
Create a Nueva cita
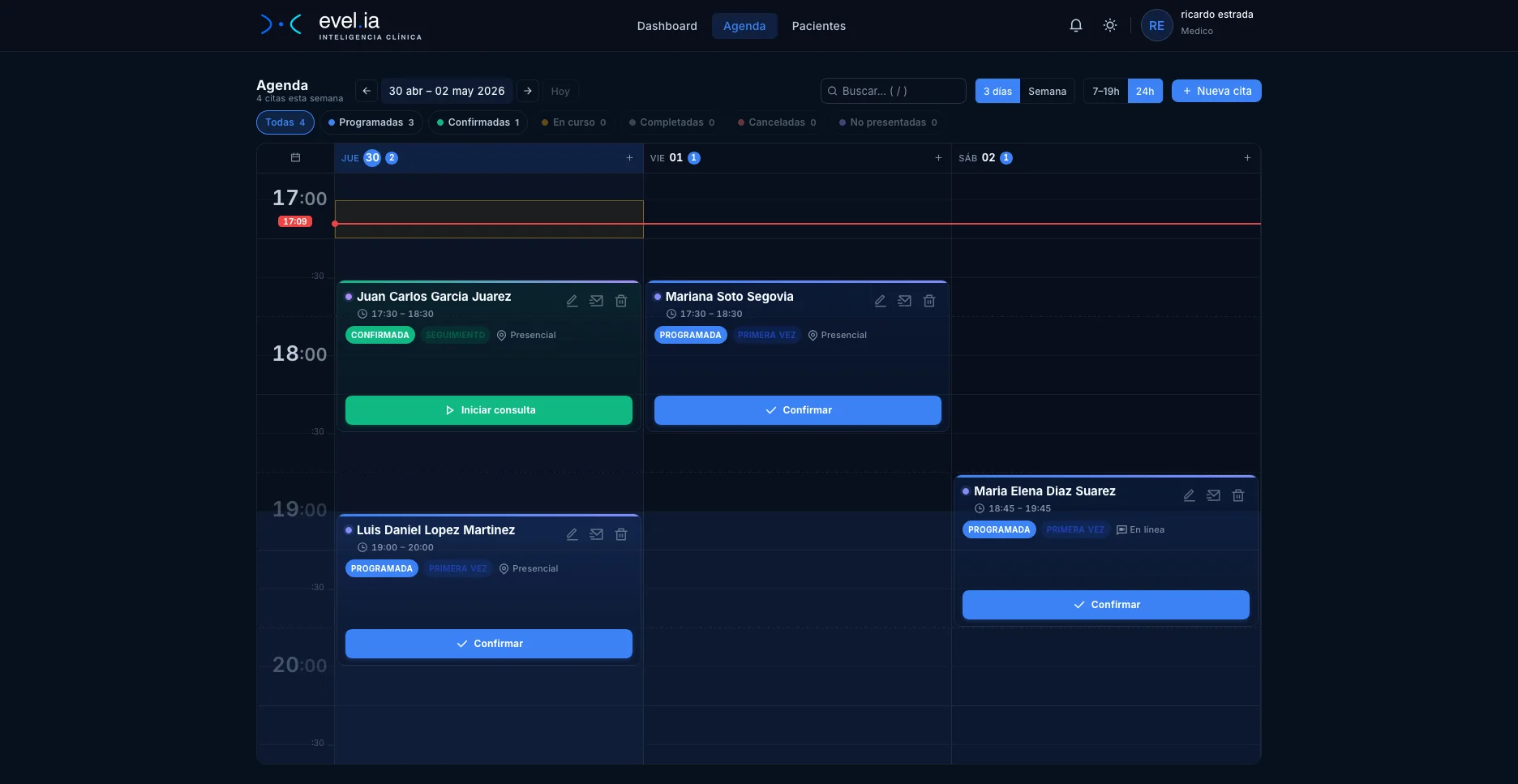tap(1216, 91)
